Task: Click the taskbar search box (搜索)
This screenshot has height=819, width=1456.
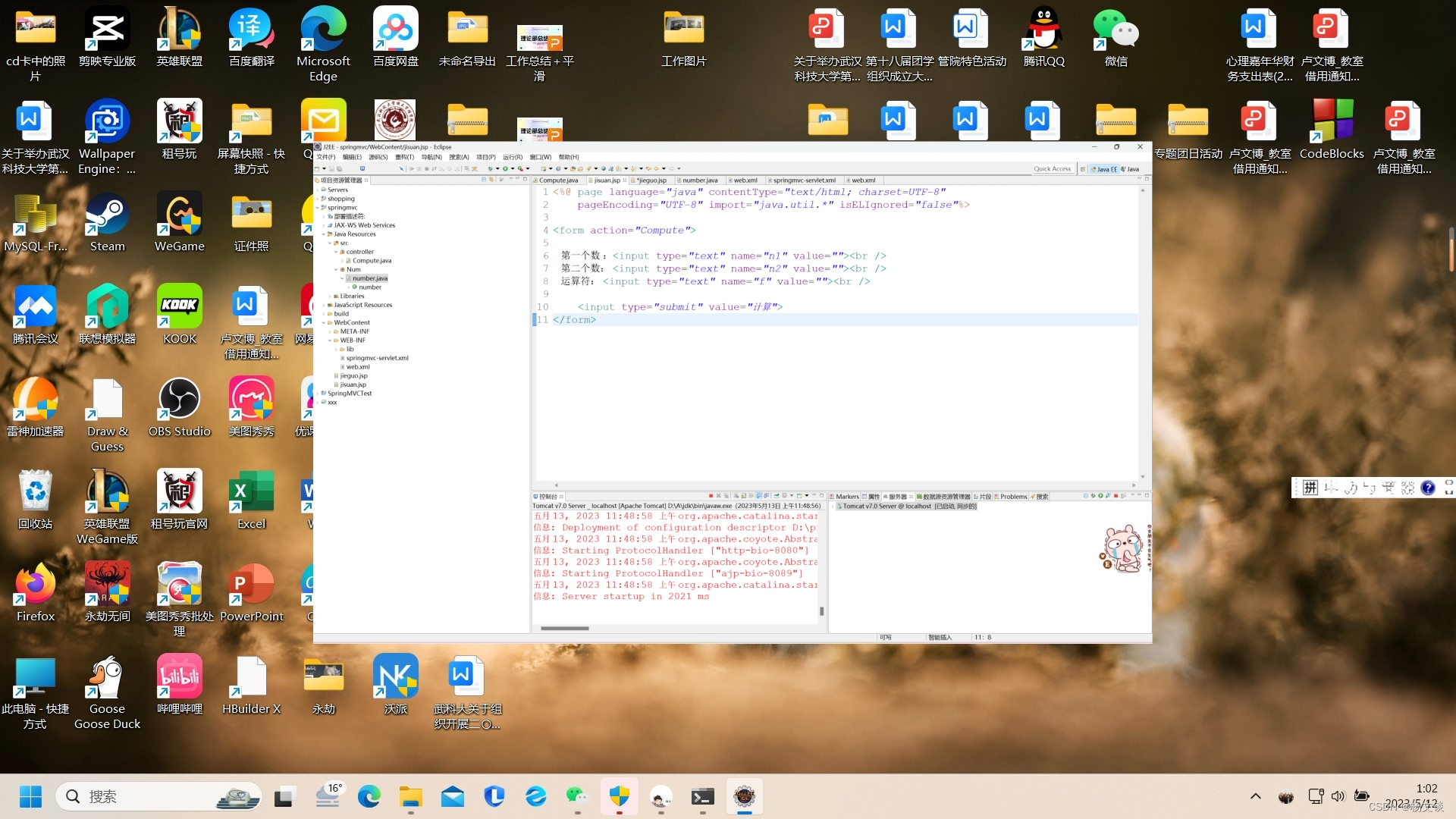Action: (159, 796)
